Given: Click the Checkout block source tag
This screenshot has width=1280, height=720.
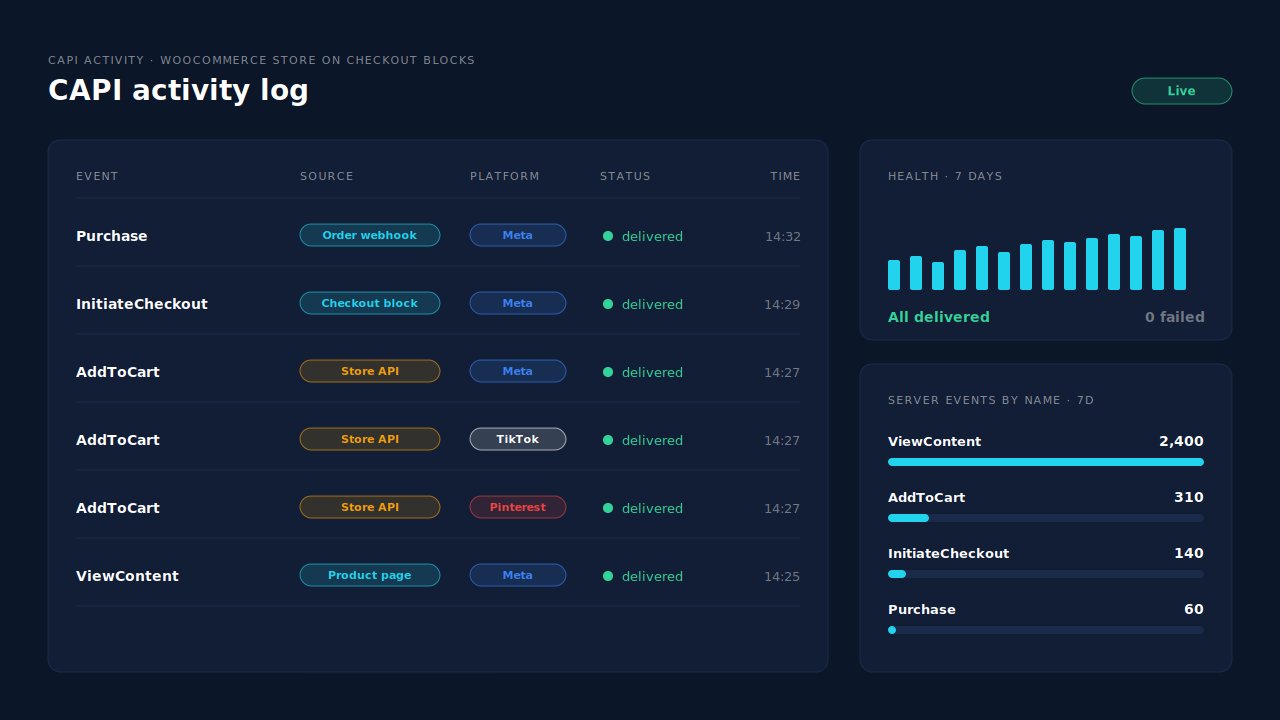Looking at the screenshot, I should pyautogui.click(x=370, y=303).
